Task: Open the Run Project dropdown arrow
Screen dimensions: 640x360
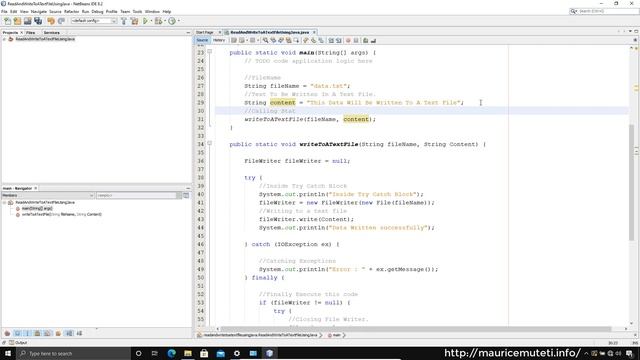Action: click(151, 21)
